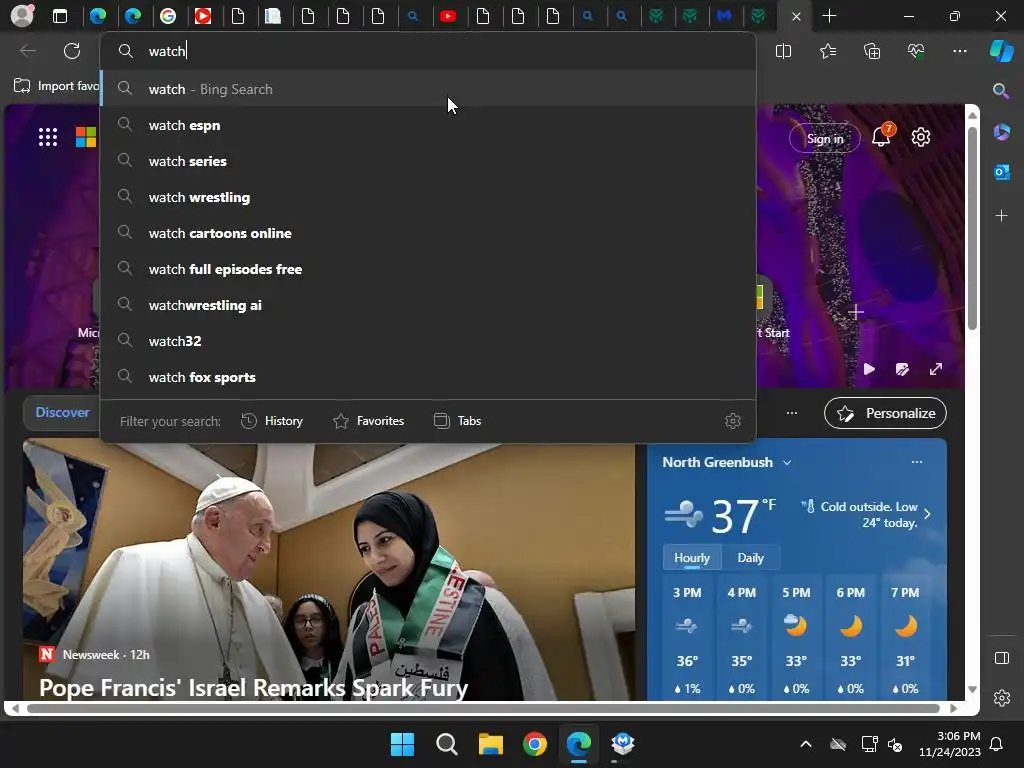Open File Explorer from taskbar
The image size is (1024, 768).
(x=490, y=744)
